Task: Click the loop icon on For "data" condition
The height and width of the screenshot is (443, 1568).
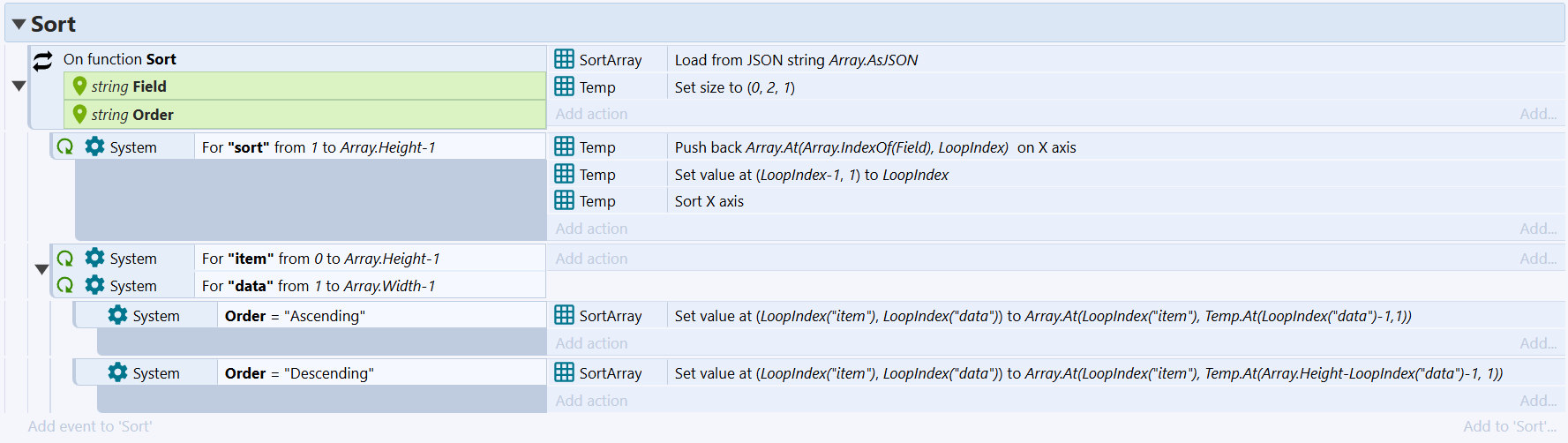Action: click(65, 285)
